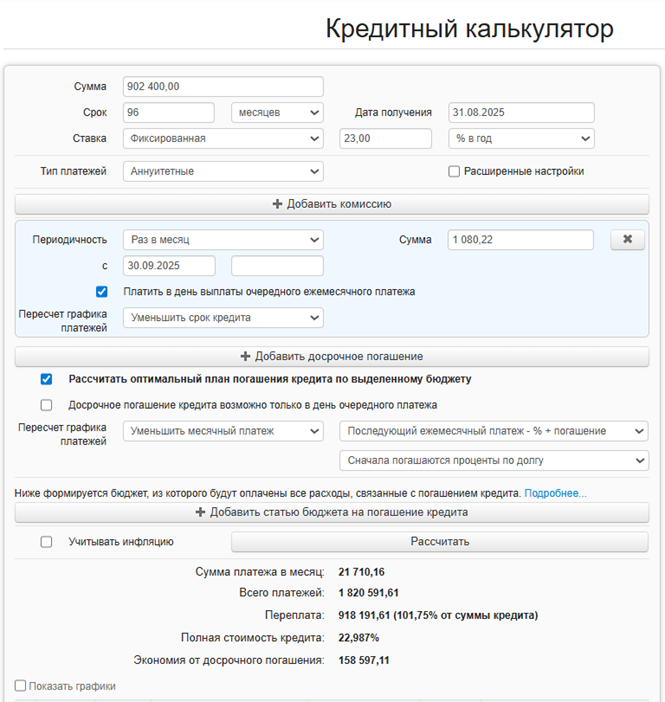Enable 'Учитывать инфляцию' checkbox
Screen dimensions: 665x702
click(47, 542)
